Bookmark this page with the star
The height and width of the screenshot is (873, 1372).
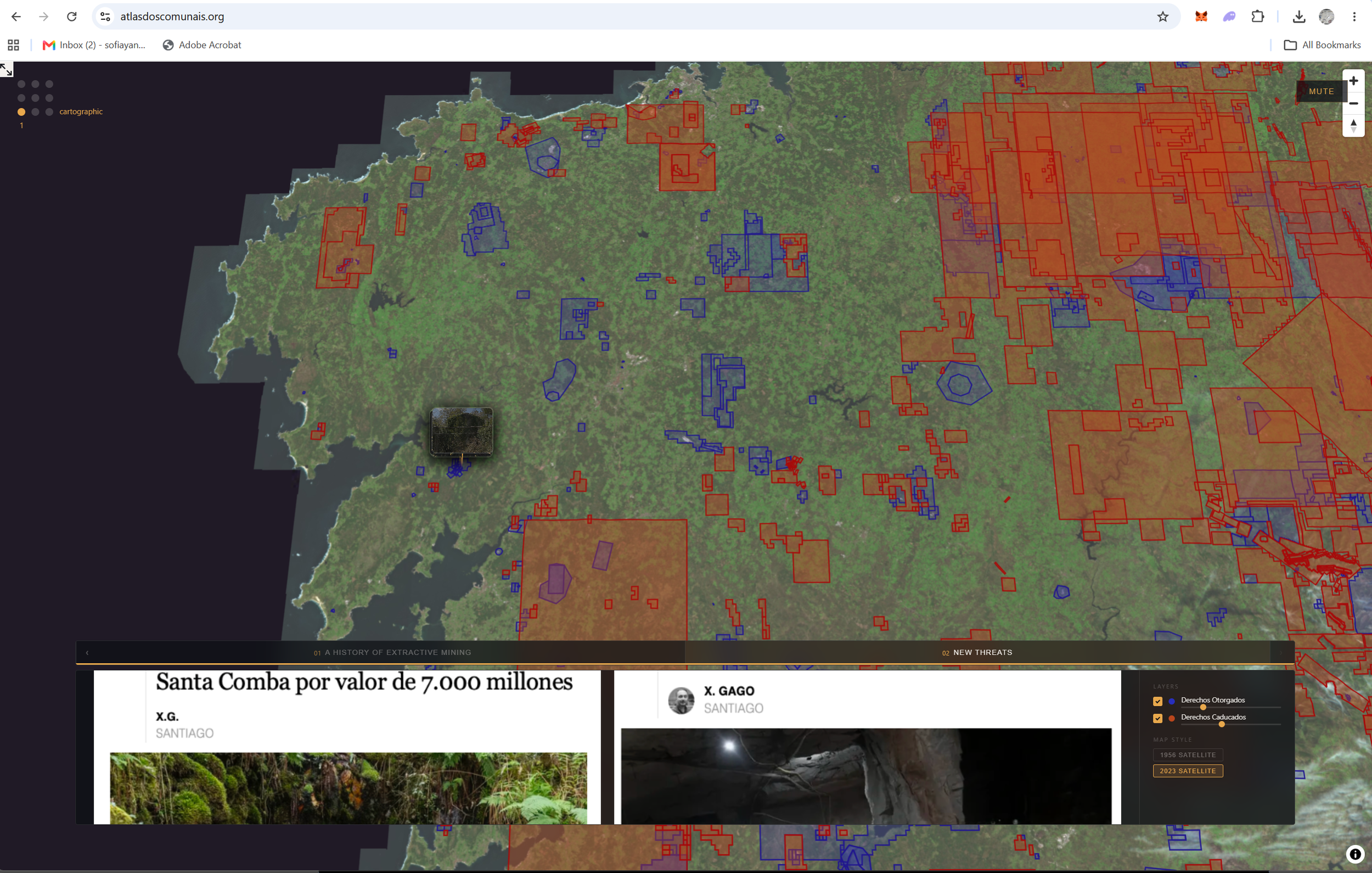point(1163,16)
